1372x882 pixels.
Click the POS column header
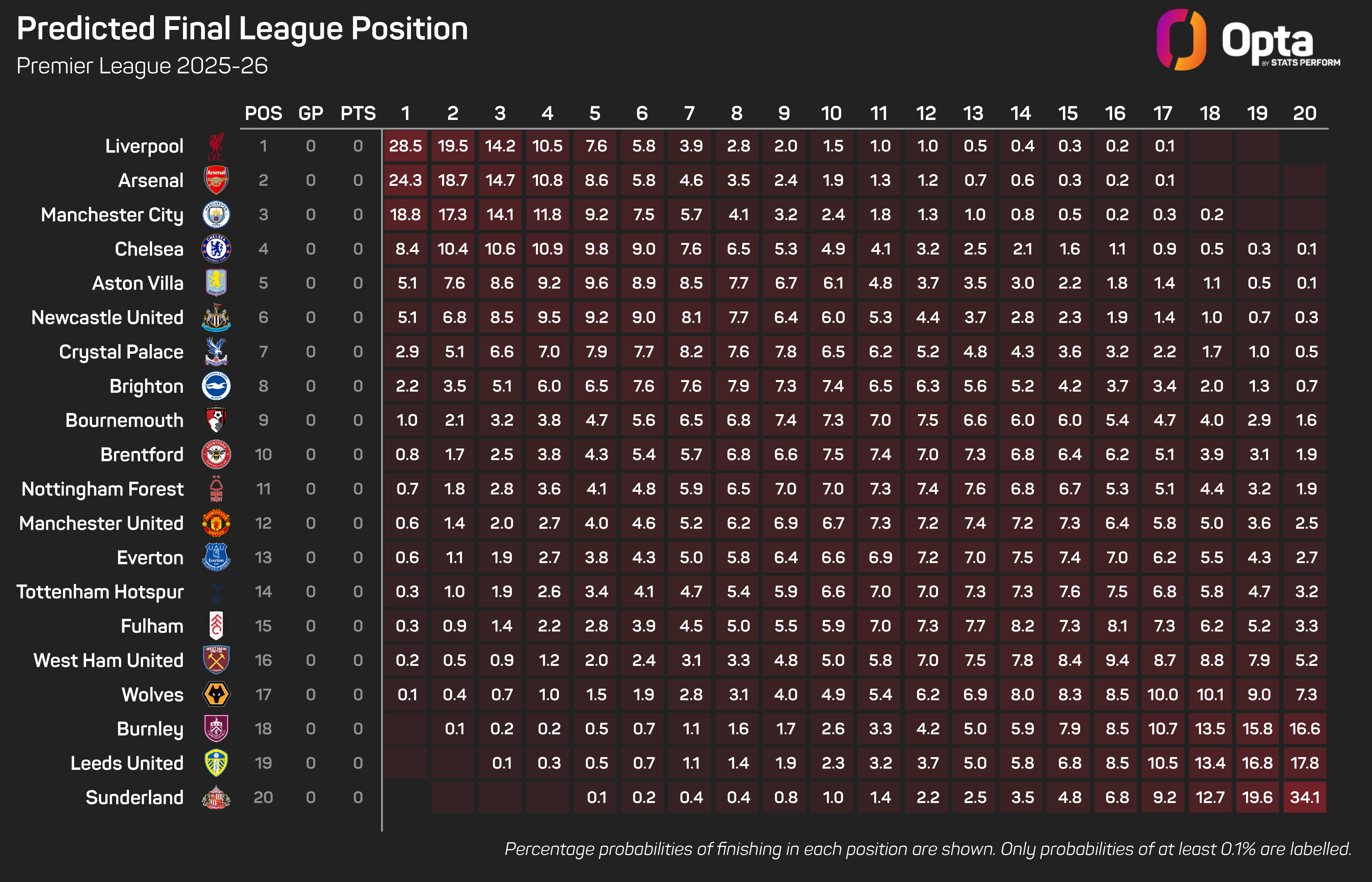pyautogui.click(x=263, y=113)
